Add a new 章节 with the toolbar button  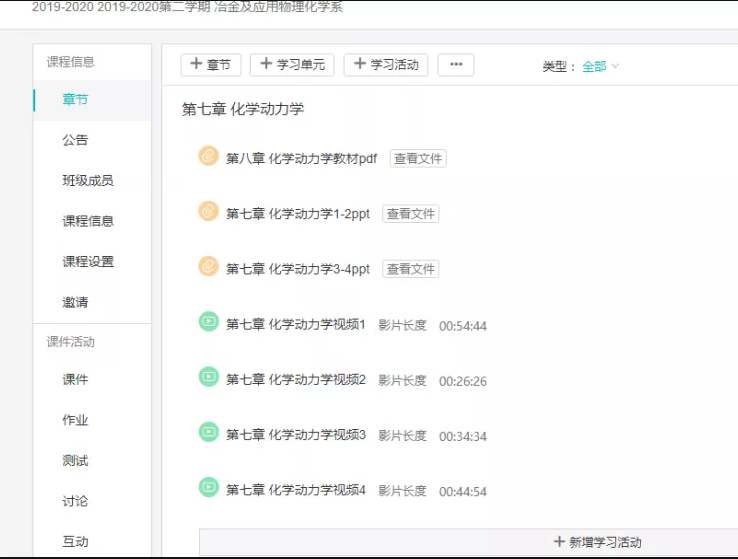click(x=211, y=65)
